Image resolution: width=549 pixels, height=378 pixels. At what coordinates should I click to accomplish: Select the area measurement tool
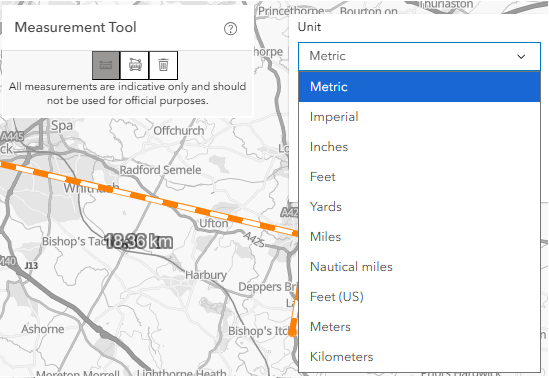coord(135,65)
